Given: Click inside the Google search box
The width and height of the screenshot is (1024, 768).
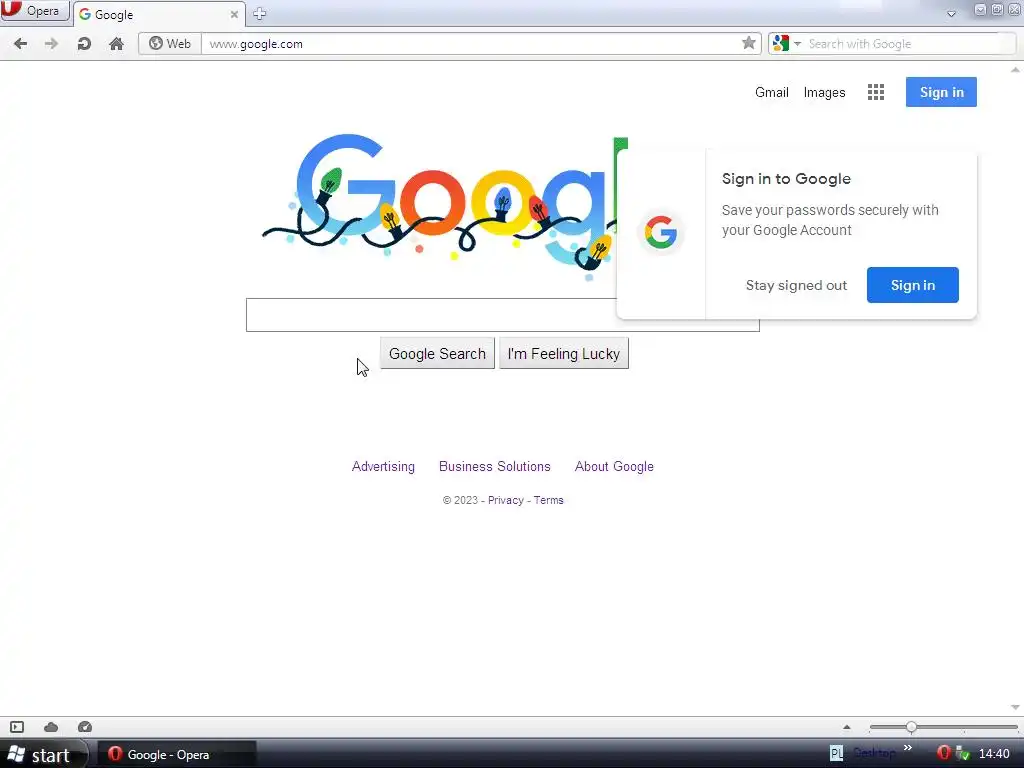Looking at the screenshot, I should tap(431, 315).
